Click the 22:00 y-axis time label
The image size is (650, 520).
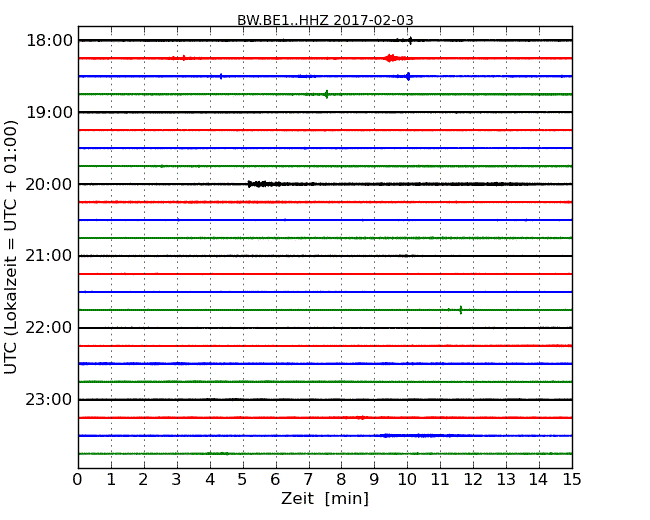tap(49, 328)
